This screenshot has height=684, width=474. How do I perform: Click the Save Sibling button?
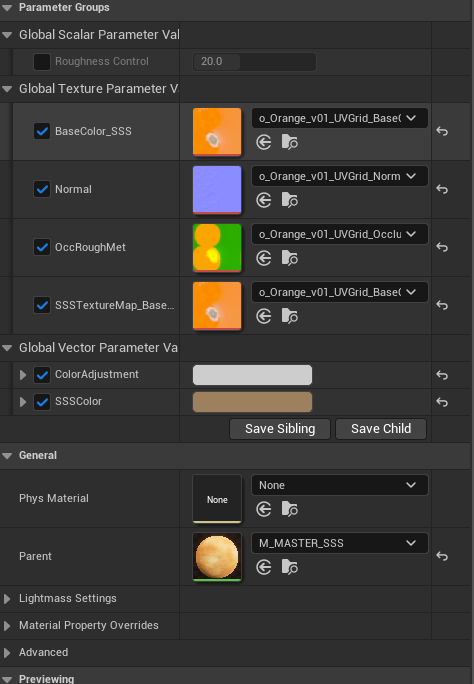[280, 429]
